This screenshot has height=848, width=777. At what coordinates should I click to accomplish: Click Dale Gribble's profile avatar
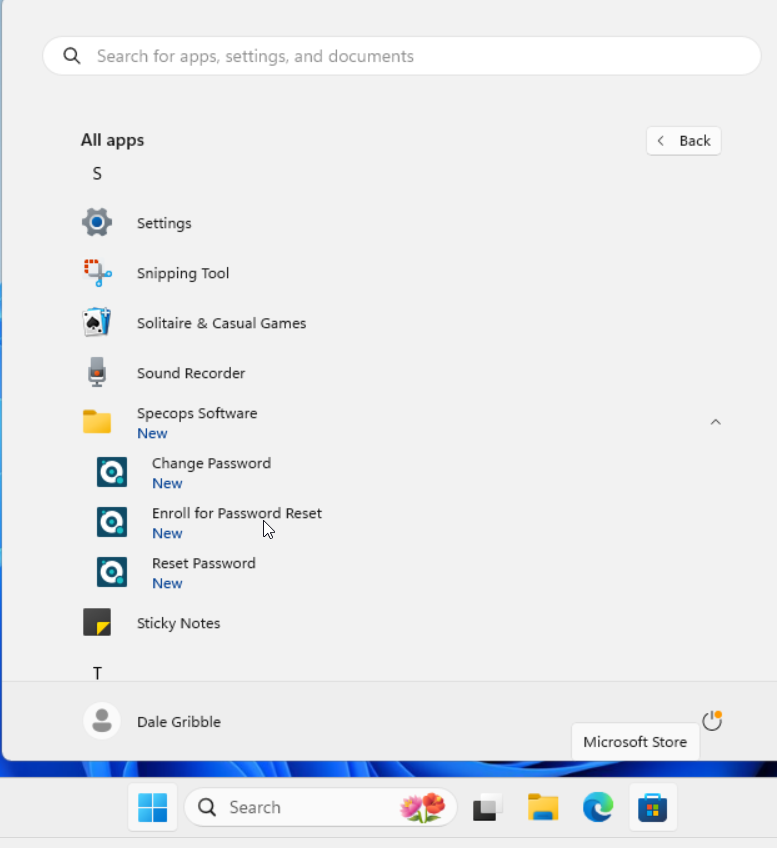(102, 721)
